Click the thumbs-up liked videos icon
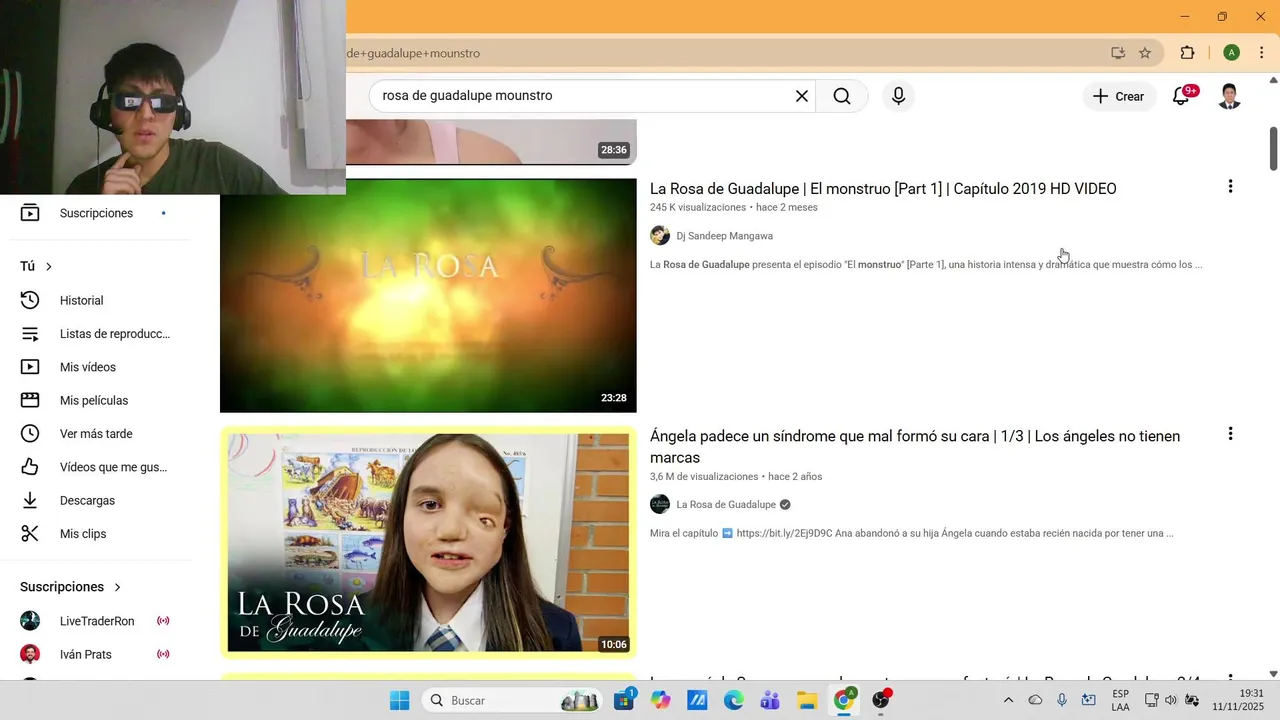Viewport: 1280px width, 720px height. pyautogui.click(x=30, y=467)
